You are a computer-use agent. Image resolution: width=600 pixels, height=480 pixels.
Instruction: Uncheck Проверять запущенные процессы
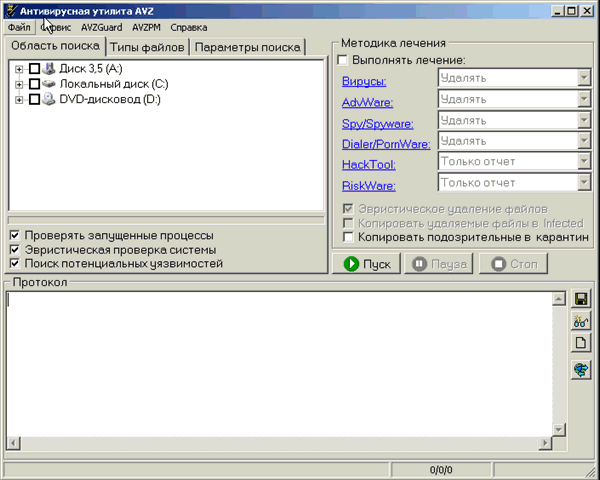tap(15, 235)
